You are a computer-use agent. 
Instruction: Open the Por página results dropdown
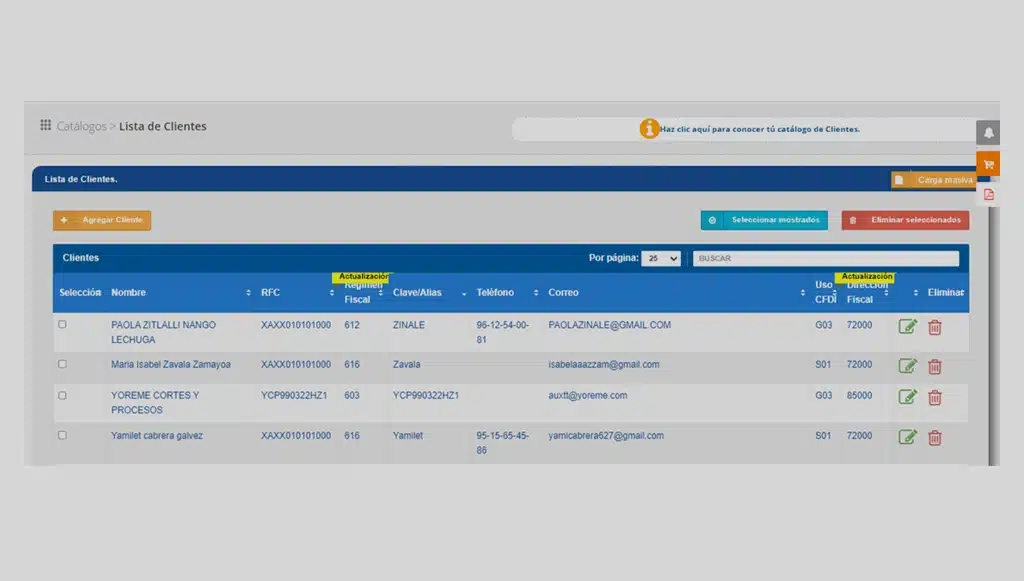(661, 258)
